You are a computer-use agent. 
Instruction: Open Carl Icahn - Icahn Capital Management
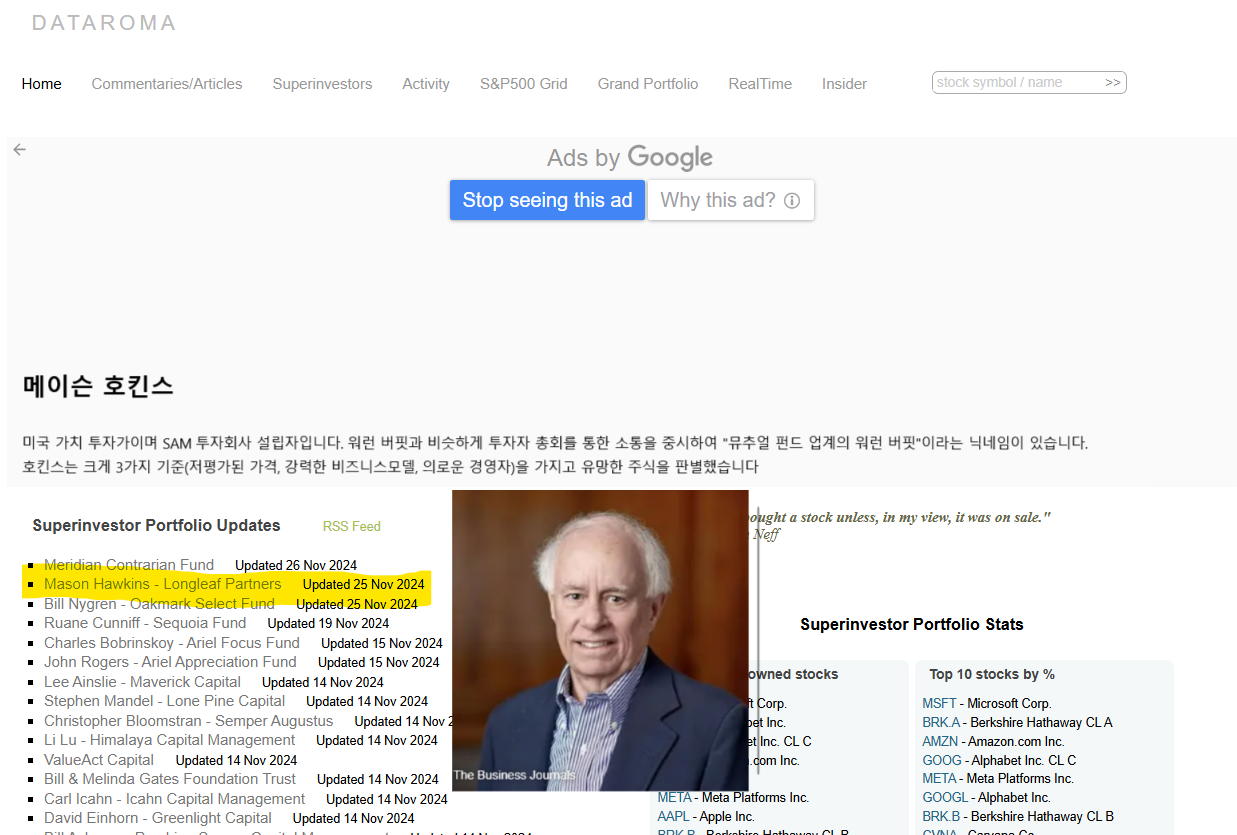pyautogui.click(x=175, y=799)
